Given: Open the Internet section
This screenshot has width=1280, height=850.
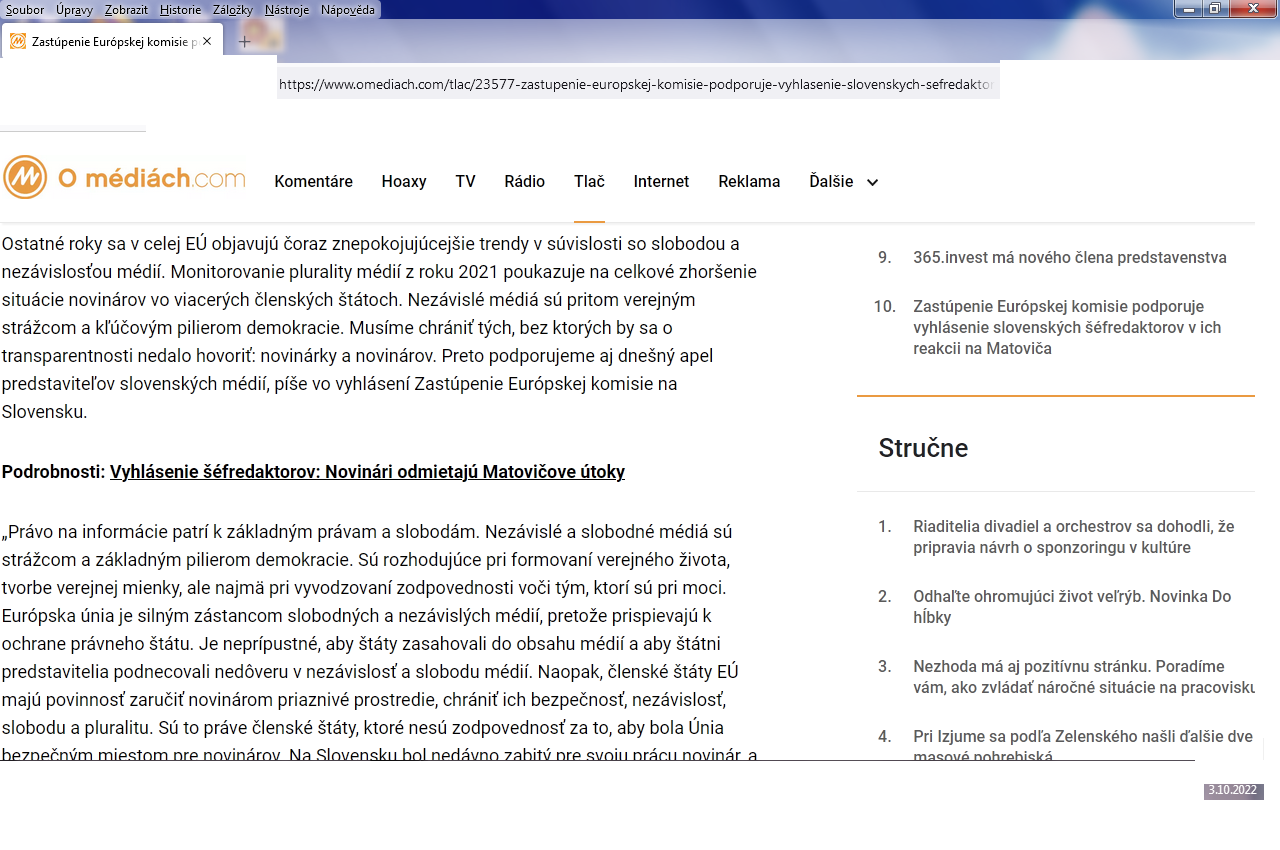Looking at the screenshot, I should pyautogui.click(x=661, y=182).
